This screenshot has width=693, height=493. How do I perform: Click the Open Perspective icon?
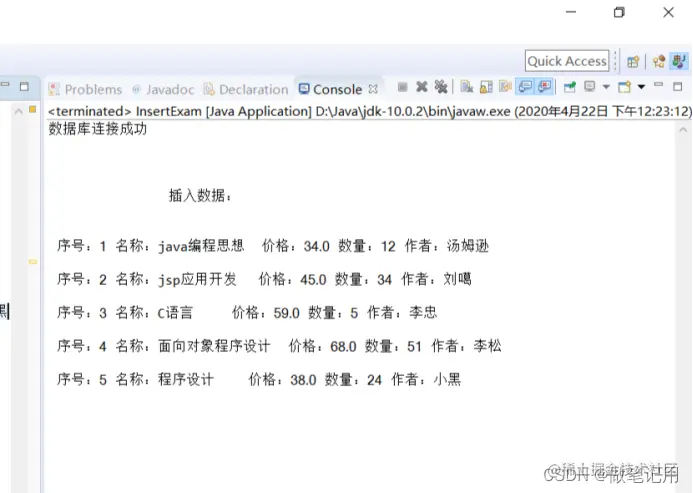click(633, 61)
